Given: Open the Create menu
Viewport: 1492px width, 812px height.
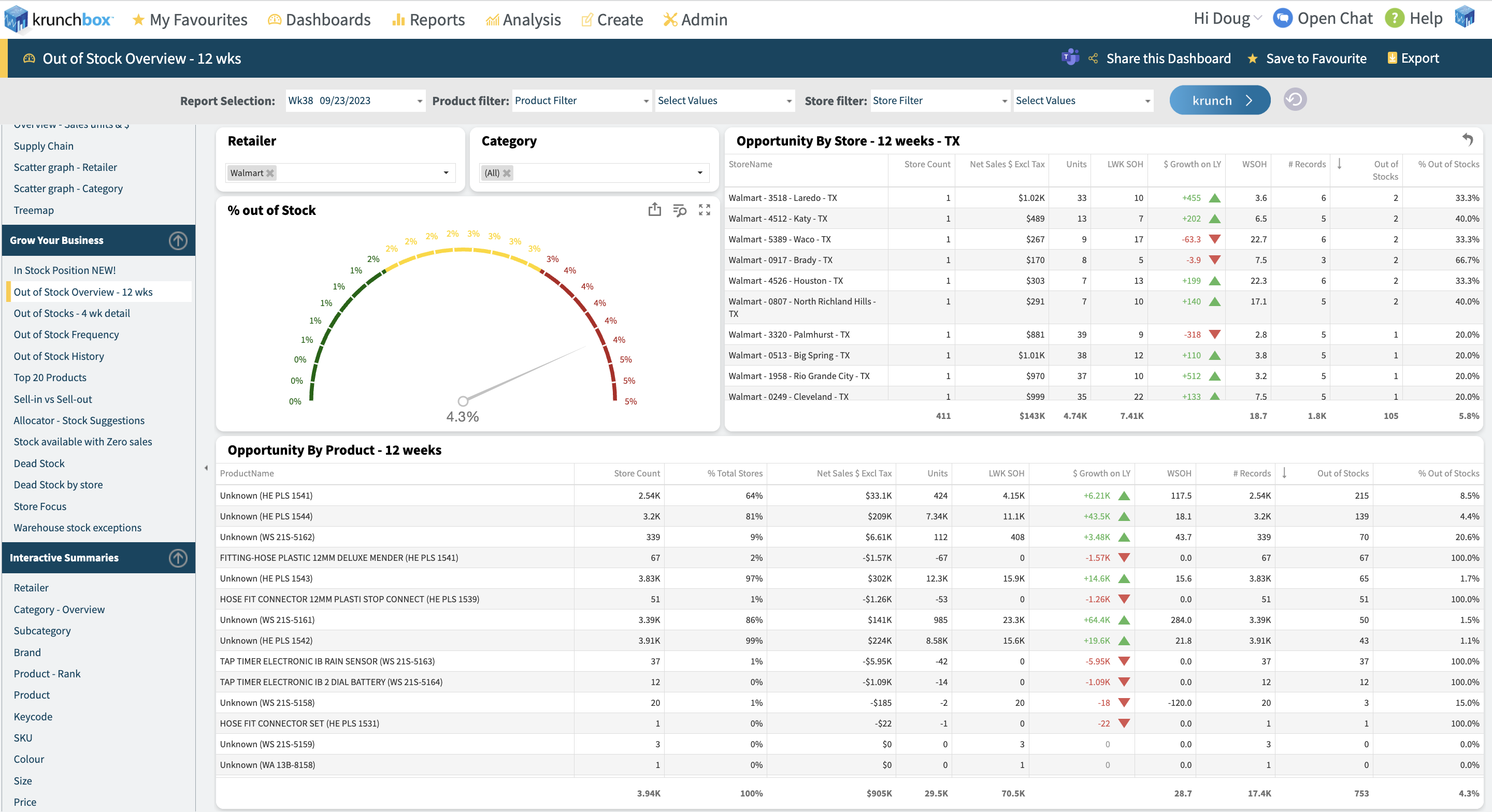Looking at the screenshot, I should tap(612, 20).
